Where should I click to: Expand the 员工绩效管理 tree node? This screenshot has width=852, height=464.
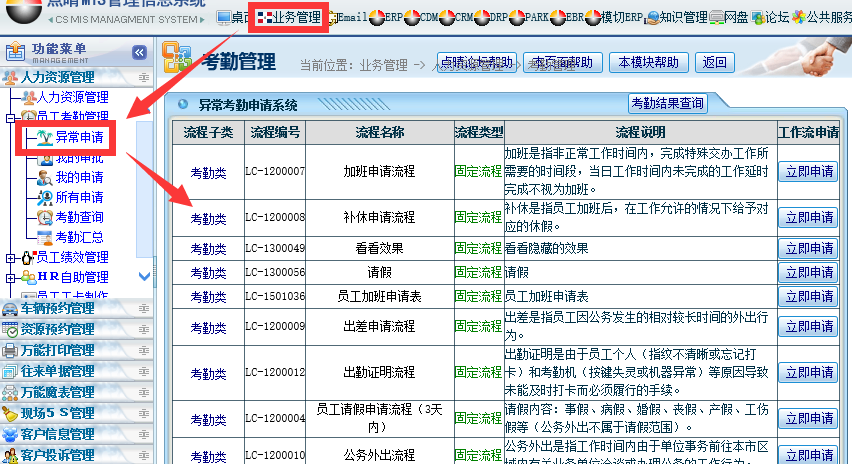(11, 258)
